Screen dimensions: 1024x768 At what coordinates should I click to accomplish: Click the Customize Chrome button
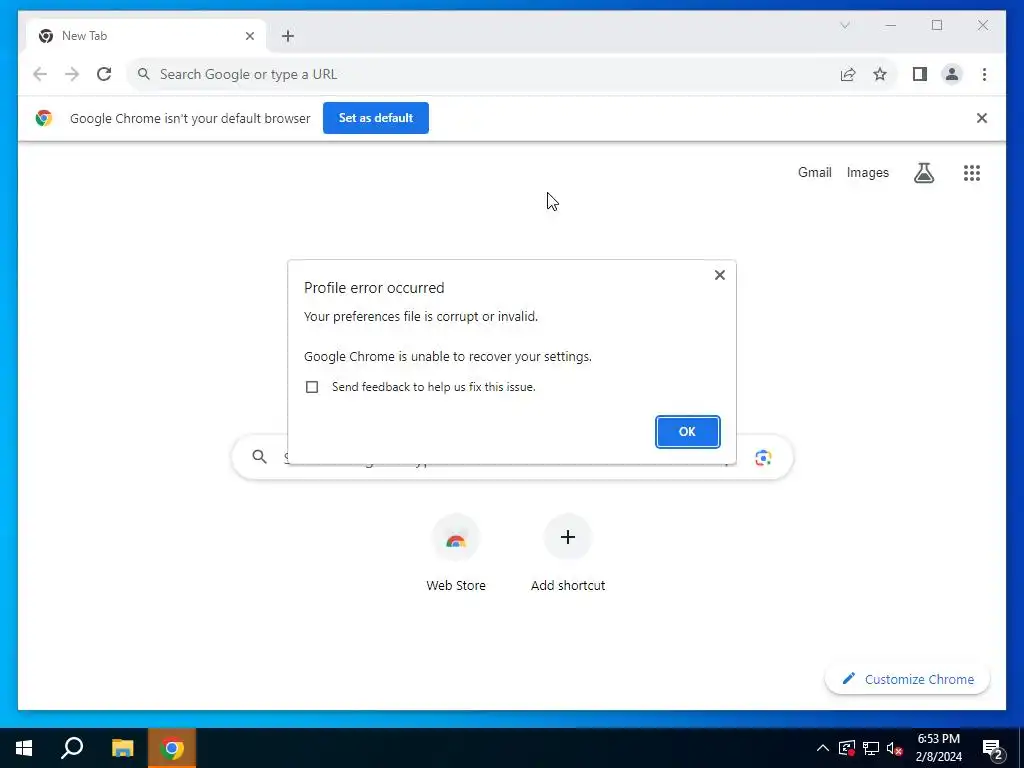coord(907,679)
